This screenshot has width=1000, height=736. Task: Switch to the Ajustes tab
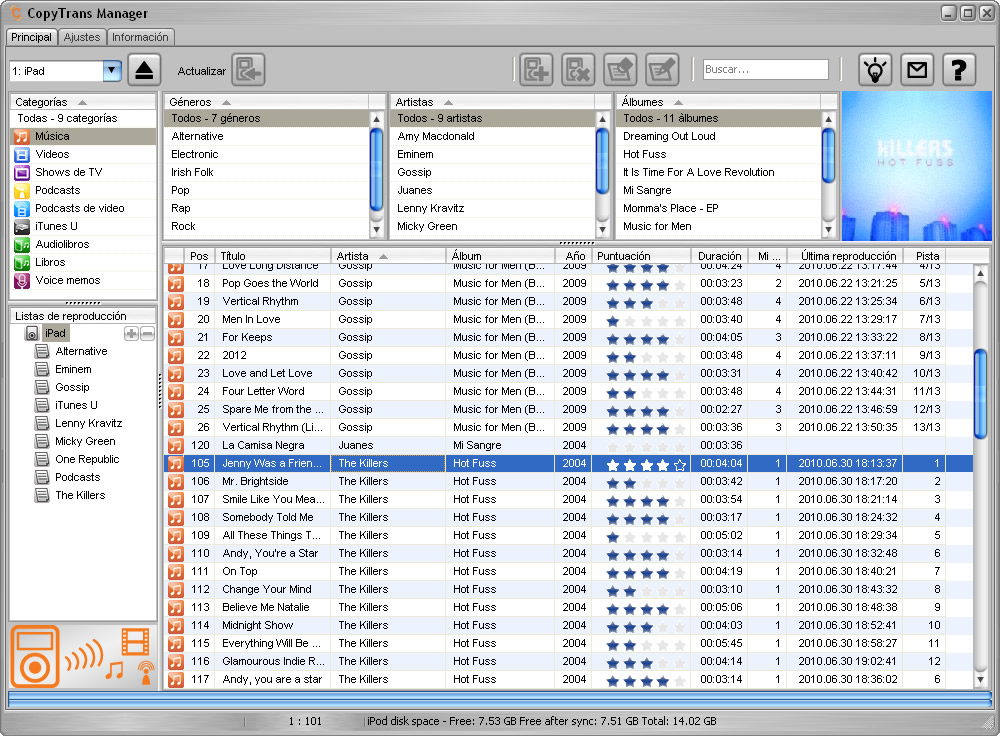point(82,37)
